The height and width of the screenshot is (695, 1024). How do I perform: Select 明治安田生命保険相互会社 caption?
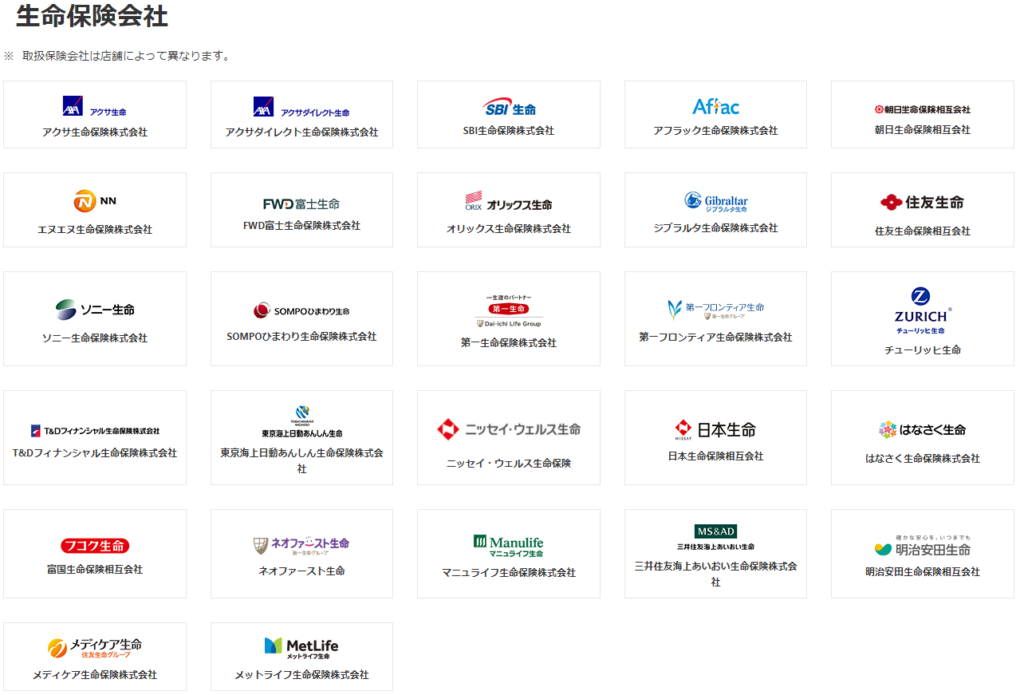point(922,572)
